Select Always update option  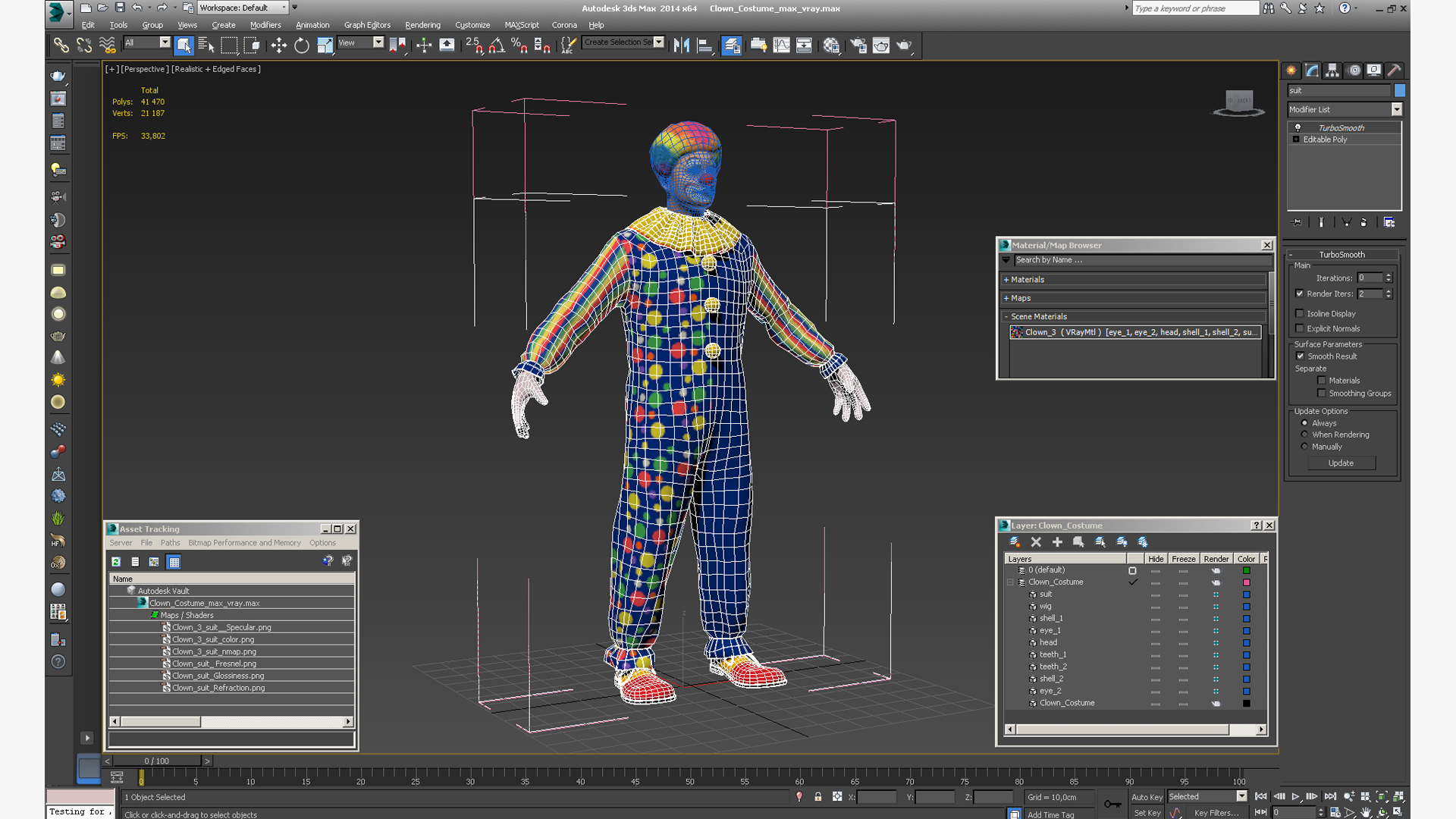point(1304,423)
